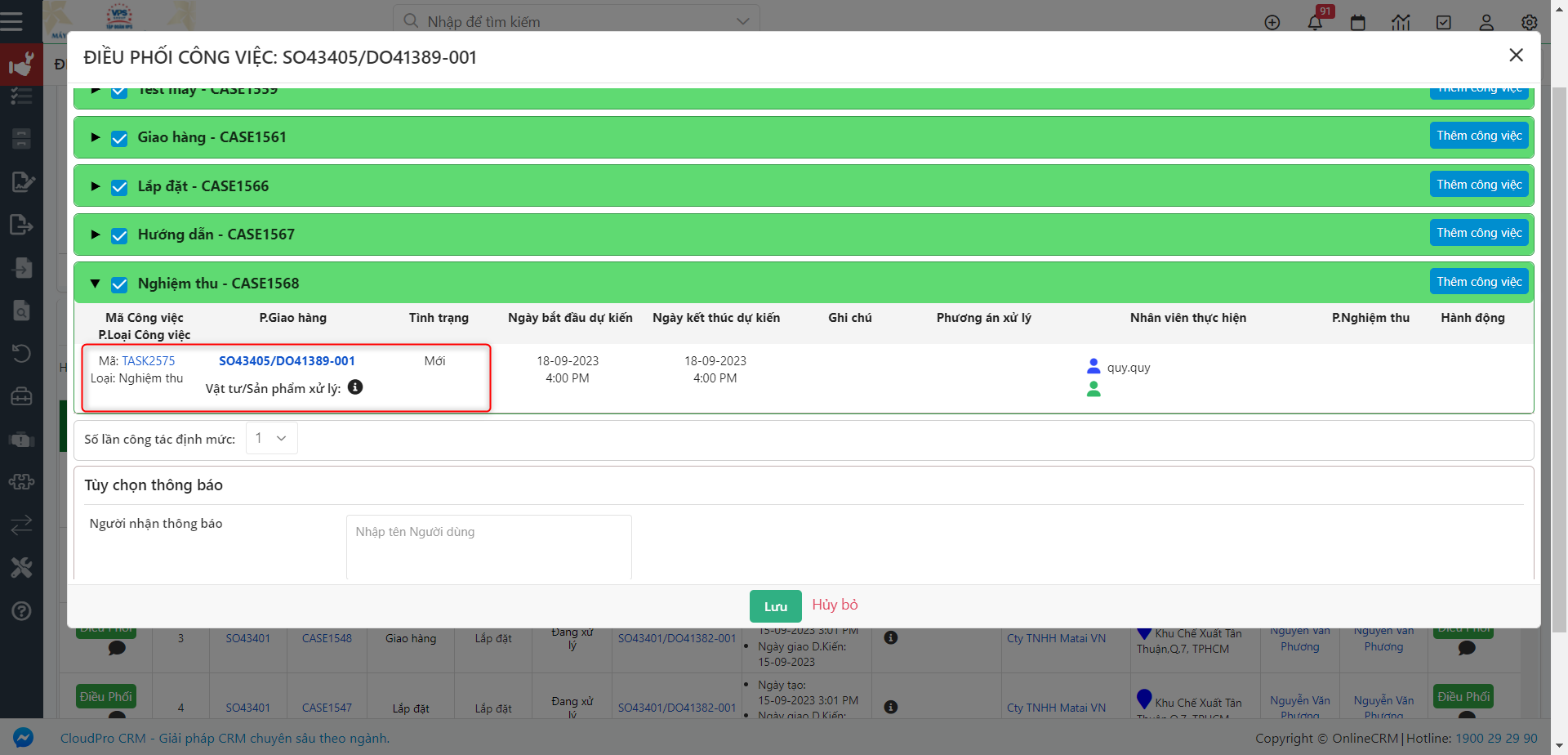Select the export file icon in the sidebar

click(21, 224)
